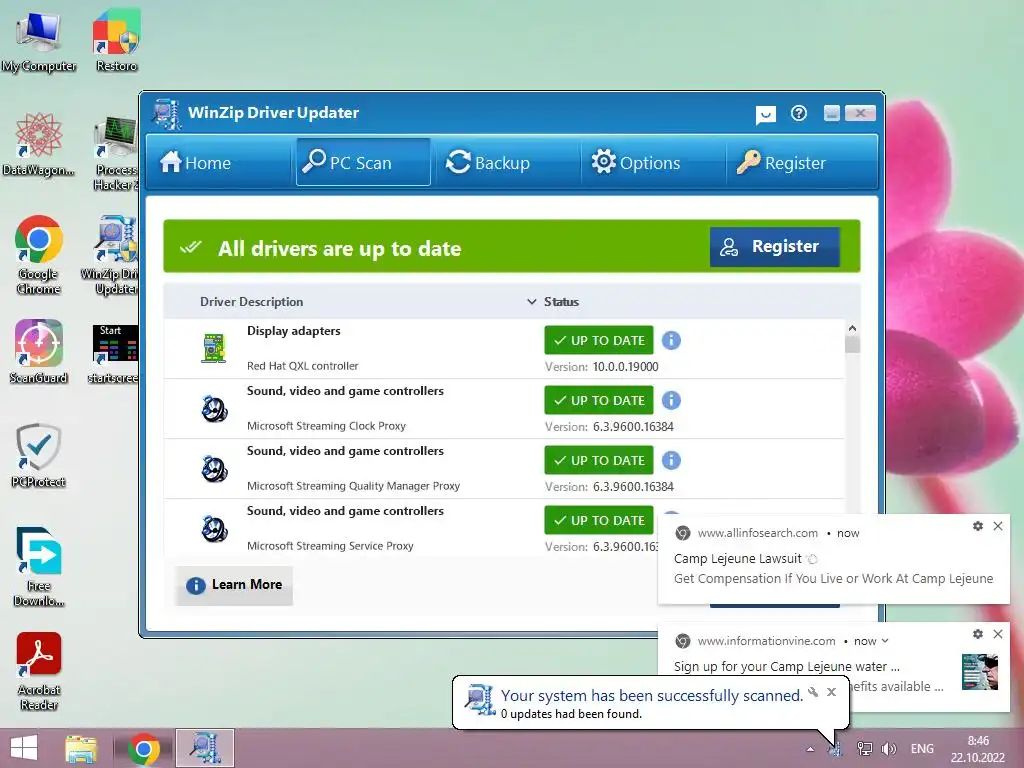Screen dimensions: 1024x768
Task: Click the volume speaker tray icon
Action: (x=889, y=749)
